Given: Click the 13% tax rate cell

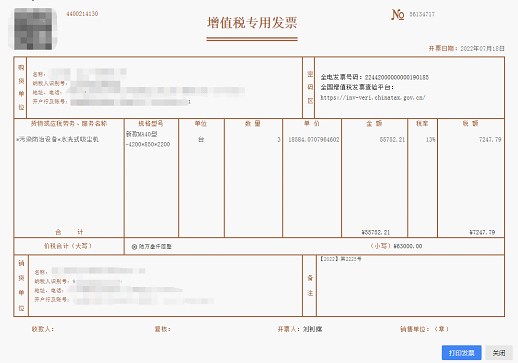Looking at the screenshot, I should [x=430, y=140].
